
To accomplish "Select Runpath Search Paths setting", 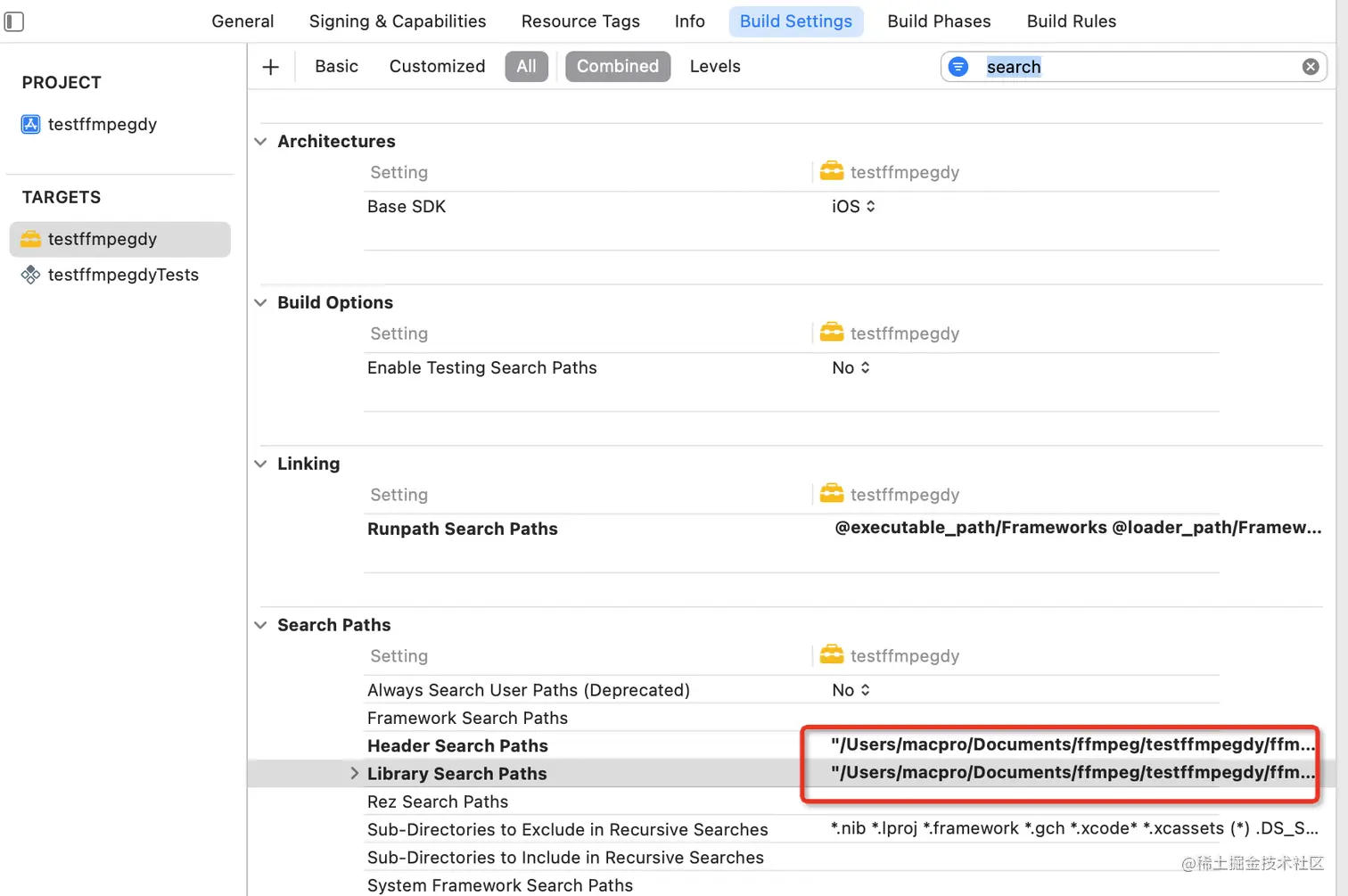I will coord(463,529).
